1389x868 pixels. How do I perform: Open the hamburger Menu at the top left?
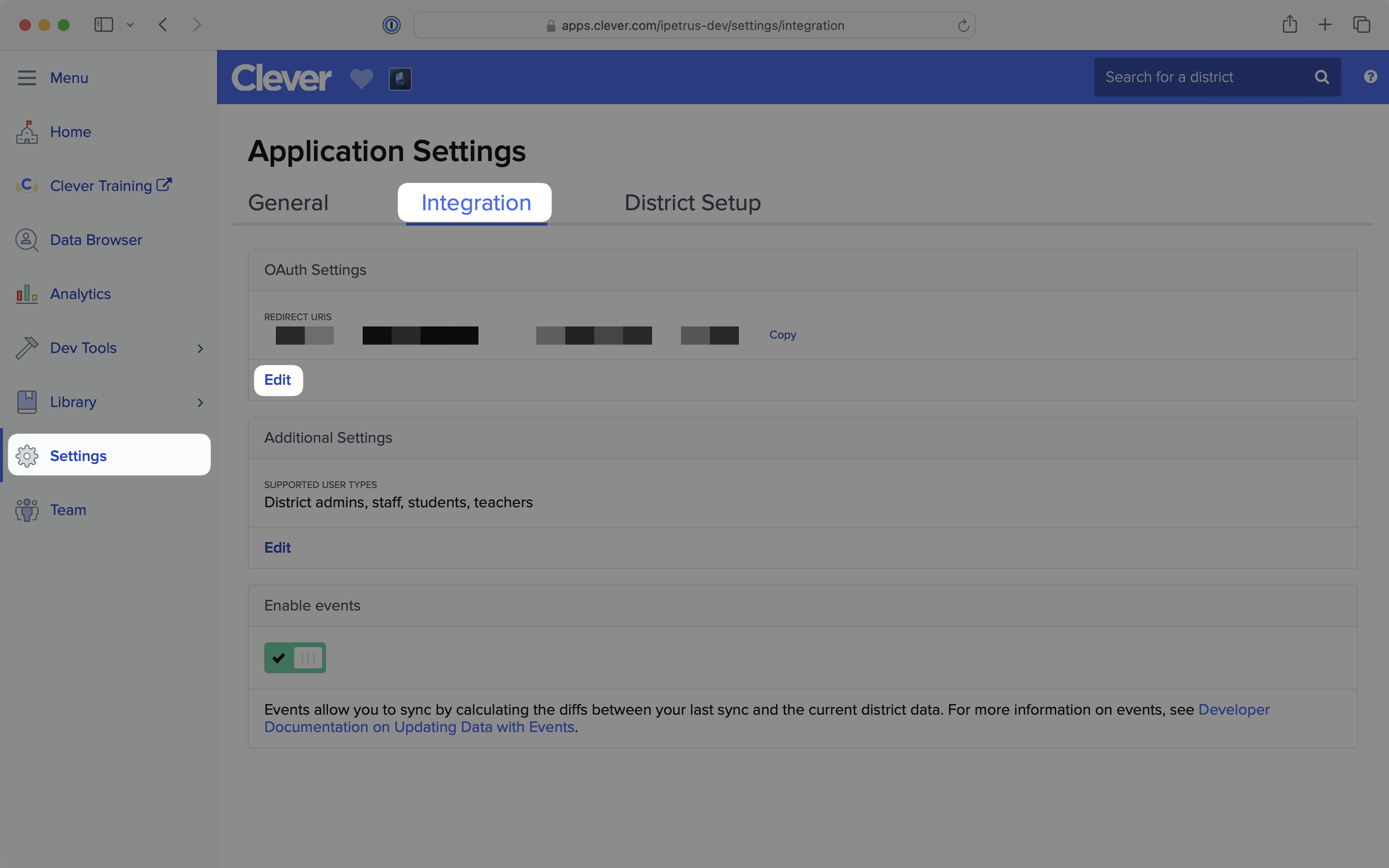pos(27,78)
